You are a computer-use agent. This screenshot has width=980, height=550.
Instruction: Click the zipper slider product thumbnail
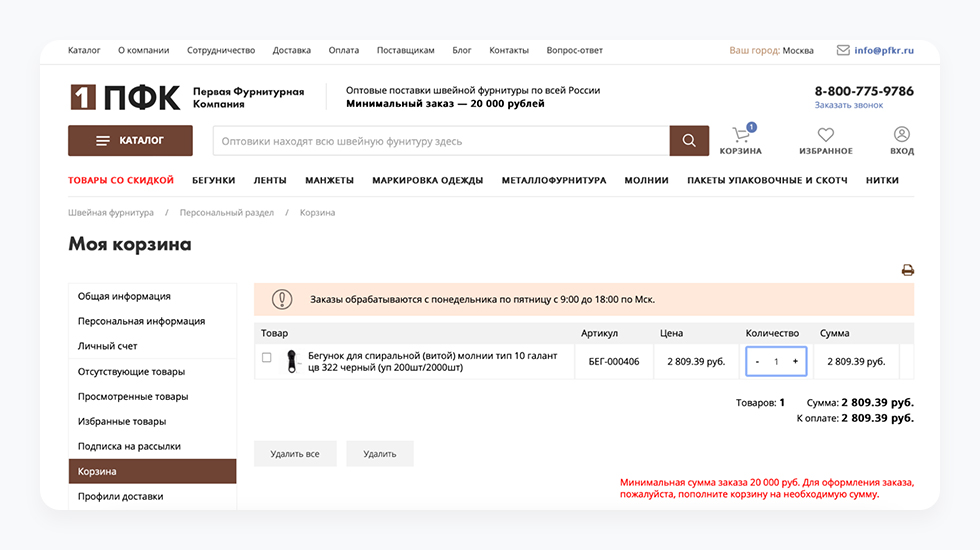click(x=291, y=361)
